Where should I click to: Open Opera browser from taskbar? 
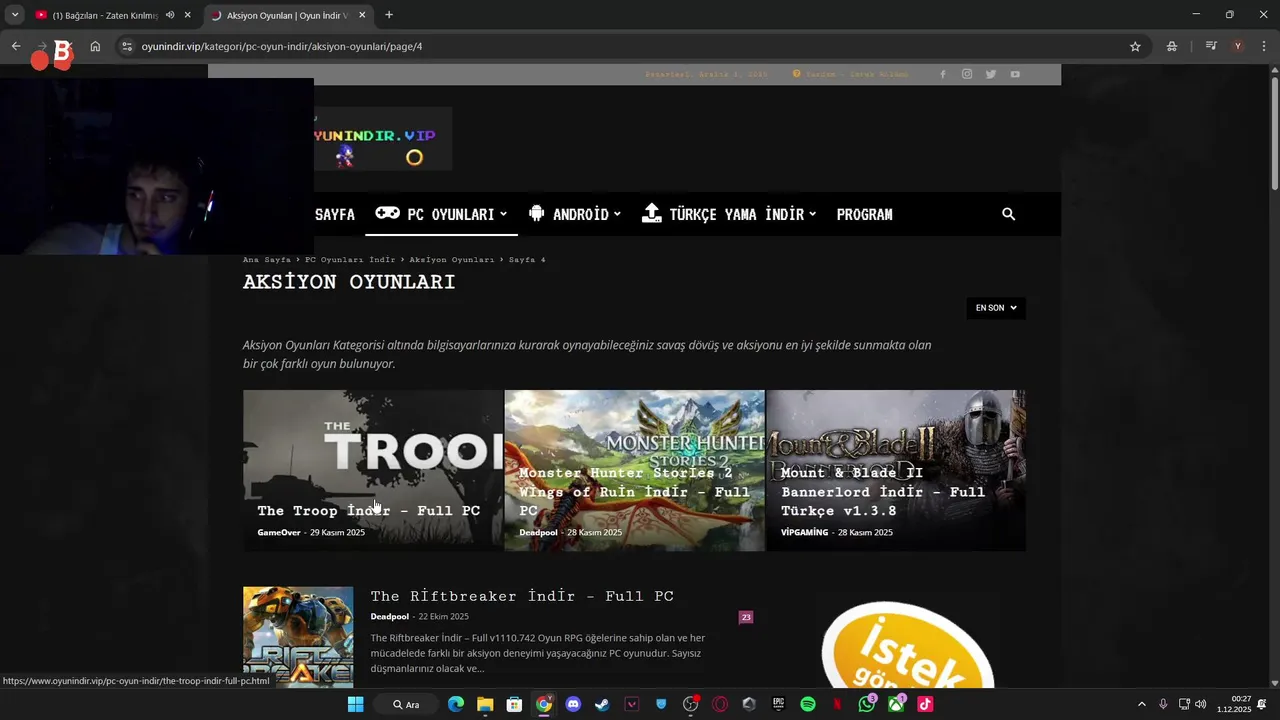coord(720,704)
